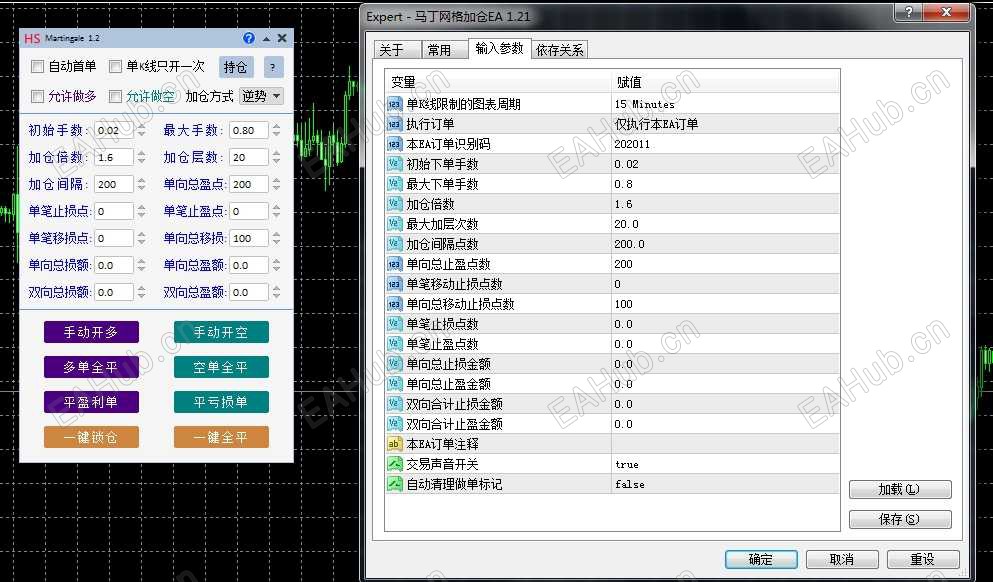Click the icon of 初始下单手数 row

click(x=395, y=164)
